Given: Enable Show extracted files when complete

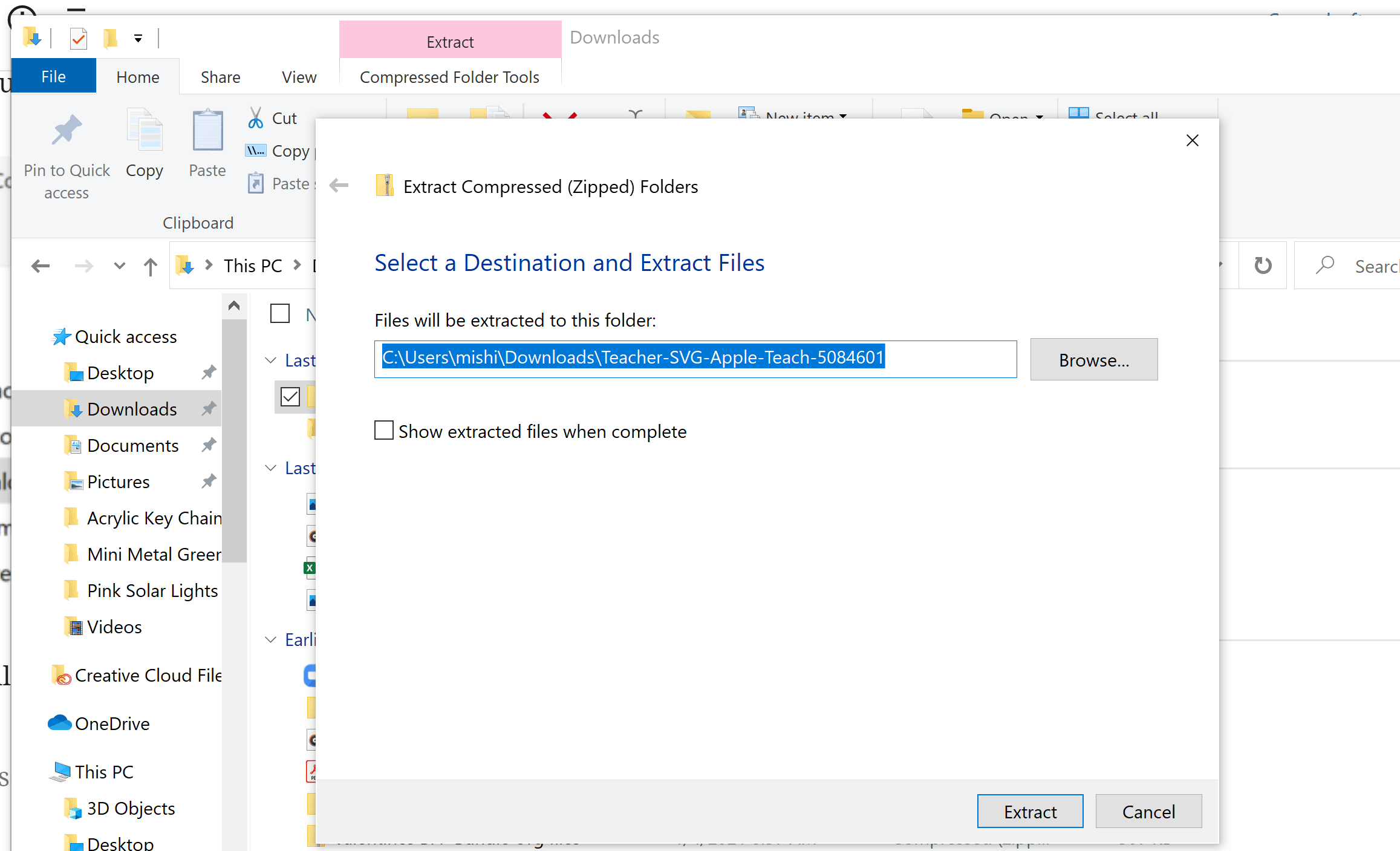Looking at the screenshot, I should tap(384, 431).
